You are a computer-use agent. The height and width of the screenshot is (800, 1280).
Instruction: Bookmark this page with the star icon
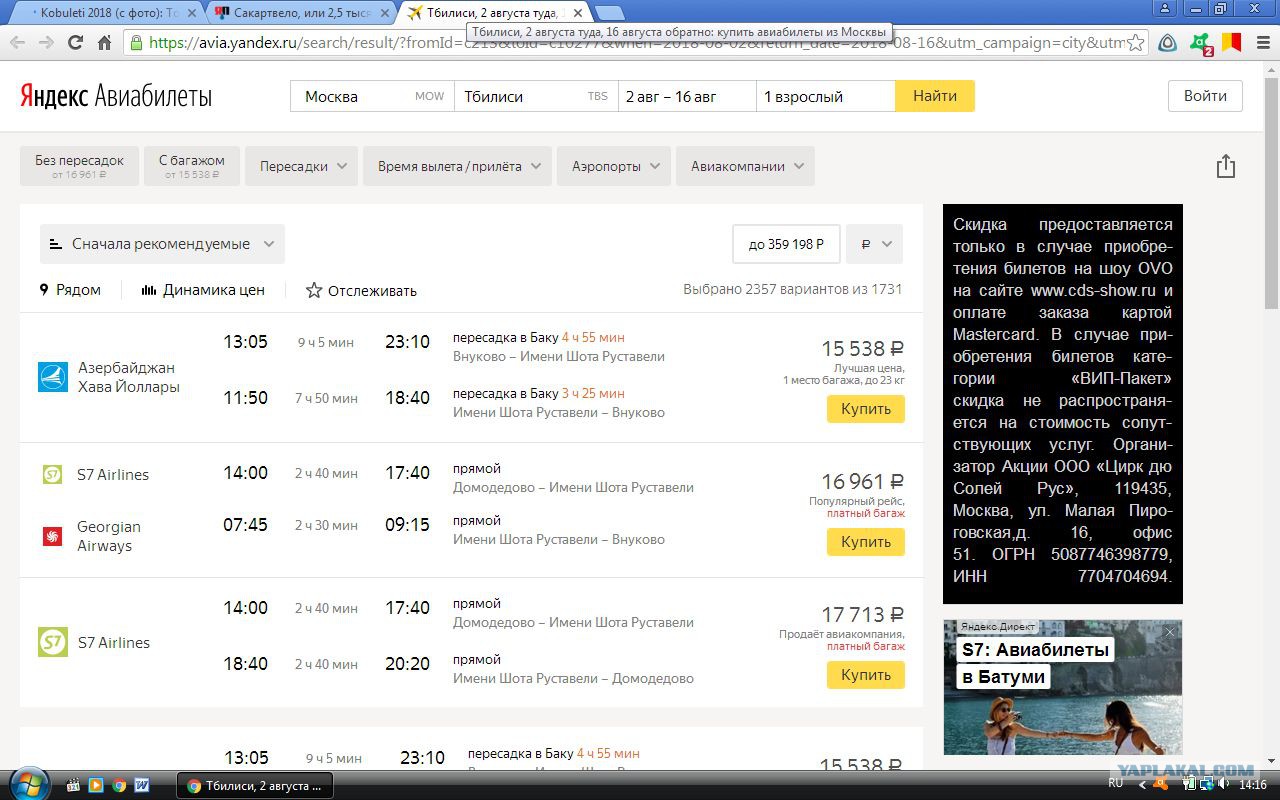click(x=1135, y=42)
